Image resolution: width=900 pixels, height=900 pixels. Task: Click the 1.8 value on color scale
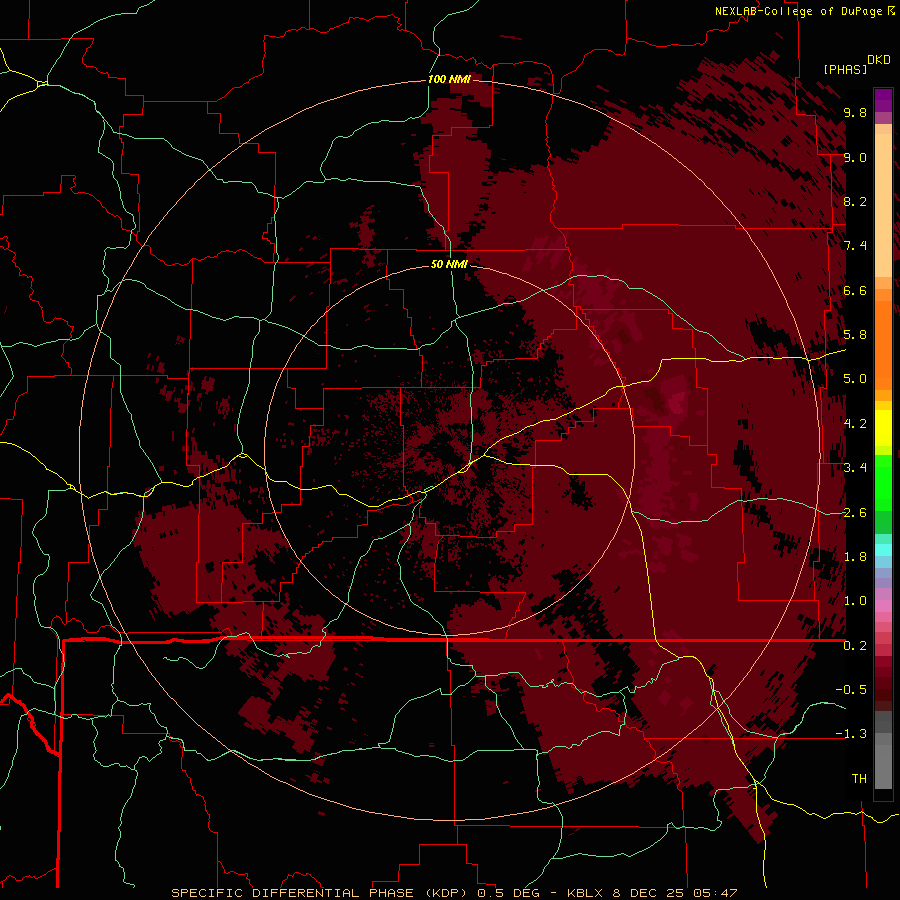point(855,557)
